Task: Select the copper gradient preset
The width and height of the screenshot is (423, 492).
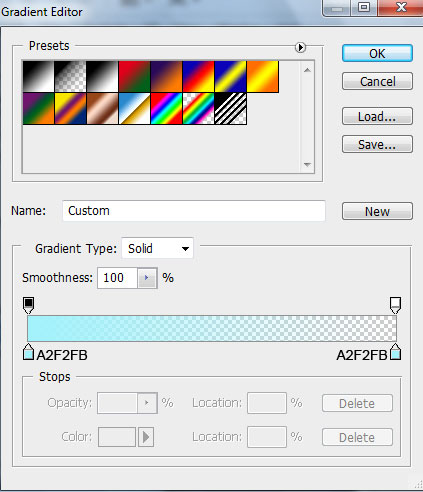Action: 102,109
